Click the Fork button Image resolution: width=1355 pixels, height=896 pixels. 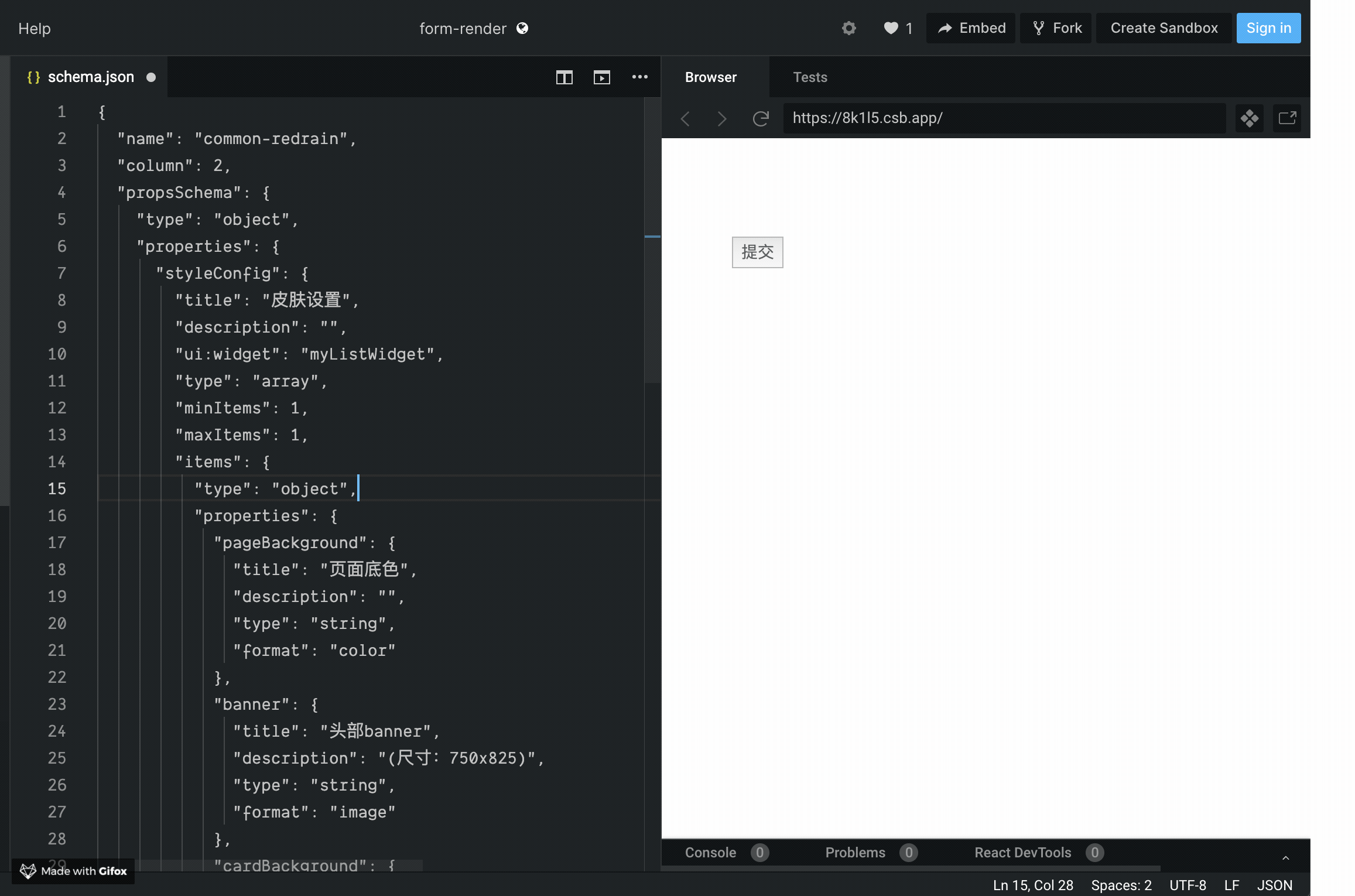pyautogui.click(x=1056, y=28)
